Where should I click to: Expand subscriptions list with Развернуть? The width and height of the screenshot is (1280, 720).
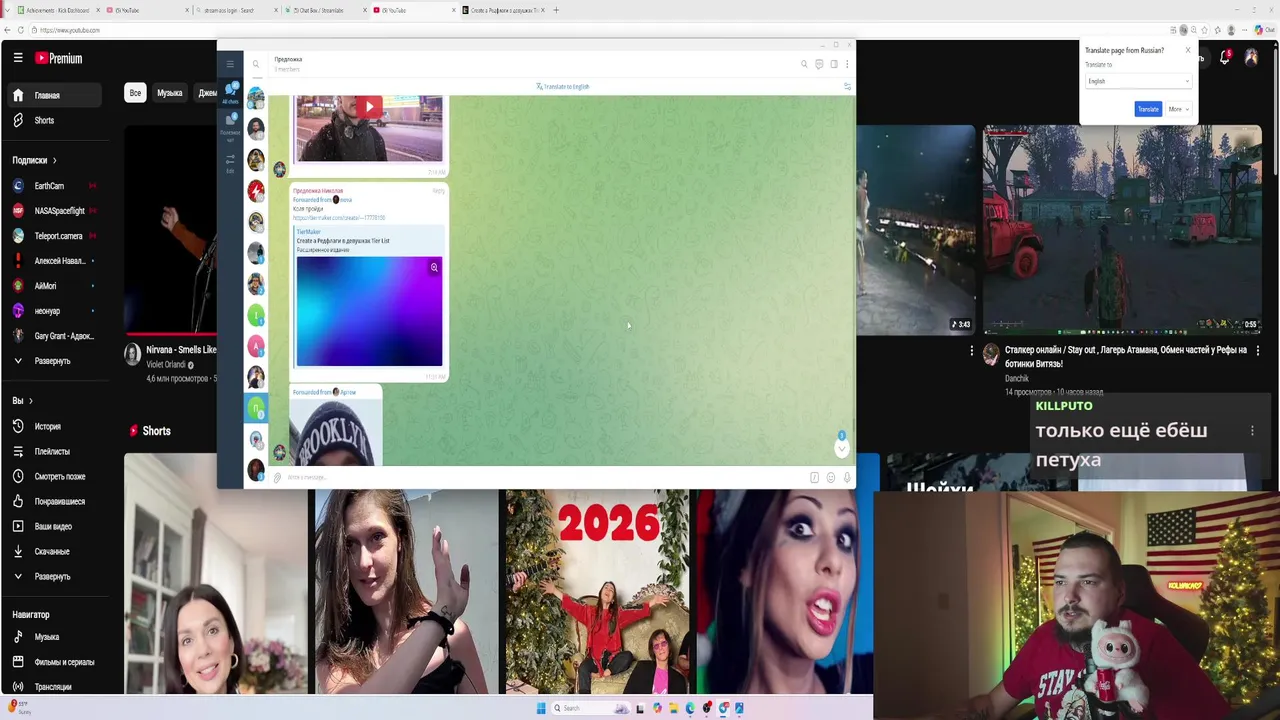click(51, 361)
